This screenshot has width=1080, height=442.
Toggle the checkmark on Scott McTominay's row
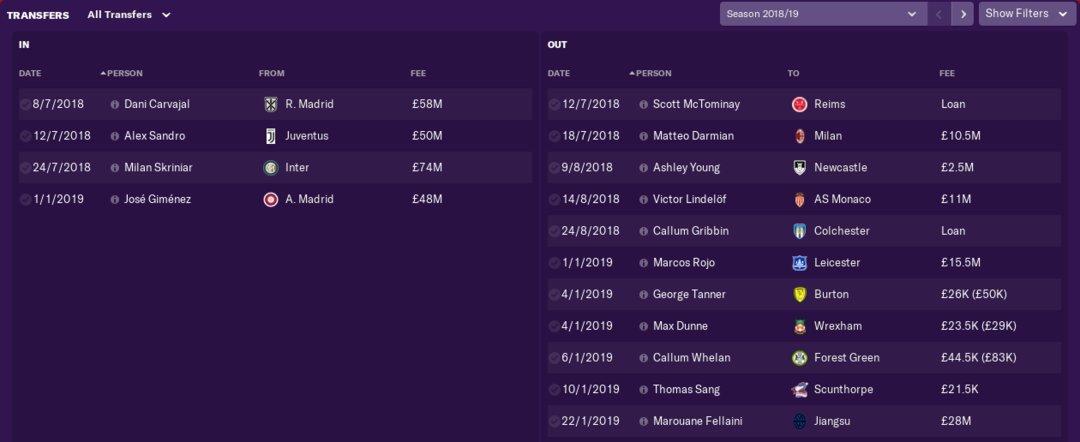pos(554,104)
